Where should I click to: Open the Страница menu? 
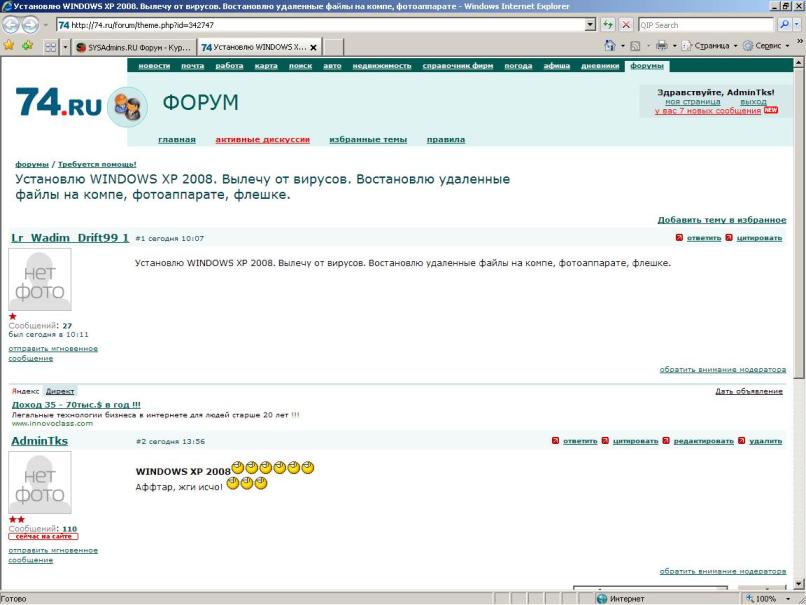[709, 46]
